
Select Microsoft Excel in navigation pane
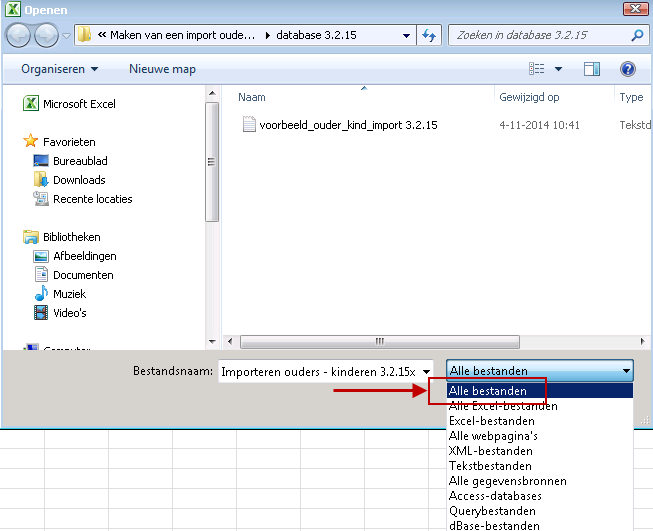[78, 104]
